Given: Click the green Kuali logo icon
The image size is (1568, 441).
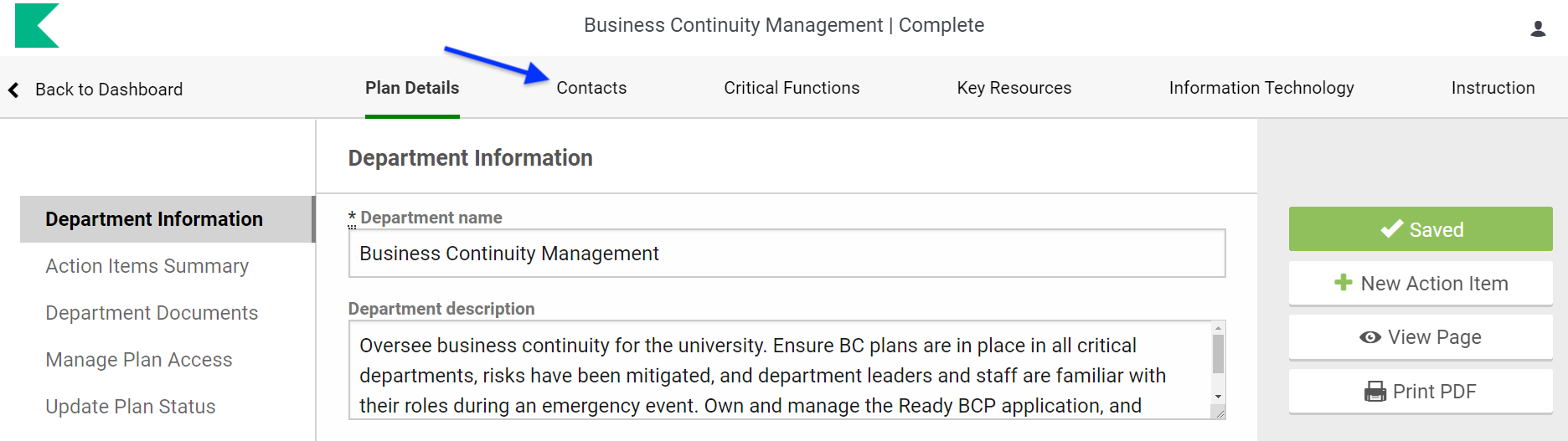Looking at the screenshot, I should [37, 25].
